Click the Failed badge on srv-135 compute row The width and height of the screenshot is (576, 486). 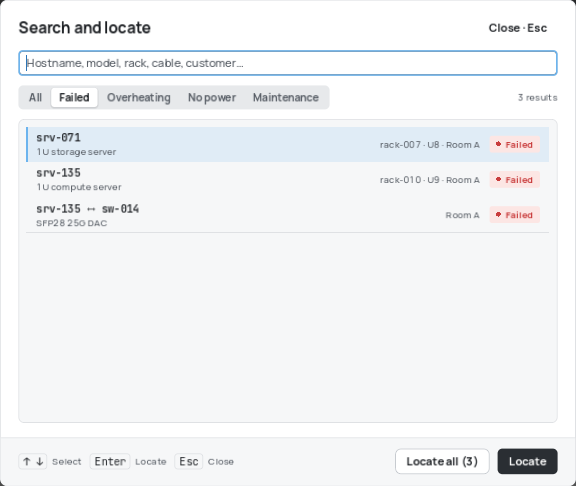pos(515,180)
